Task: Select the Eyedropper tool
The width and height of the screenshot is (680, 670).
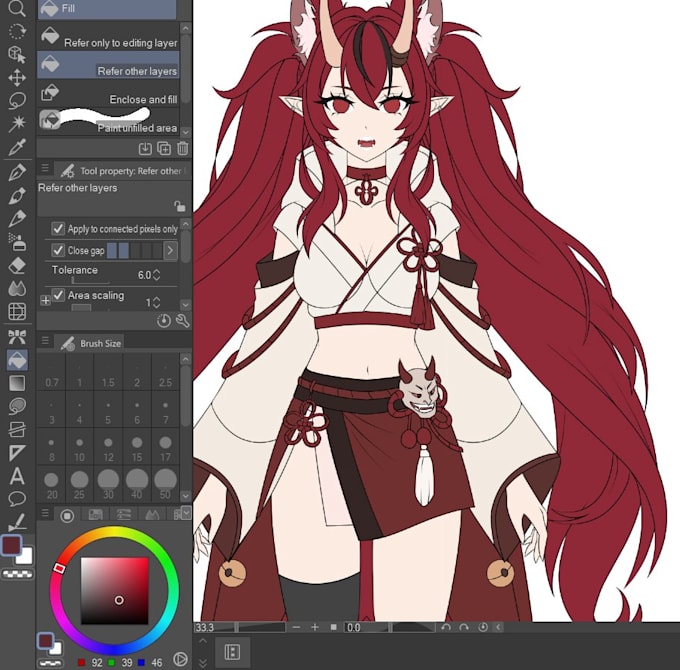Action: (x=17, y=147)
